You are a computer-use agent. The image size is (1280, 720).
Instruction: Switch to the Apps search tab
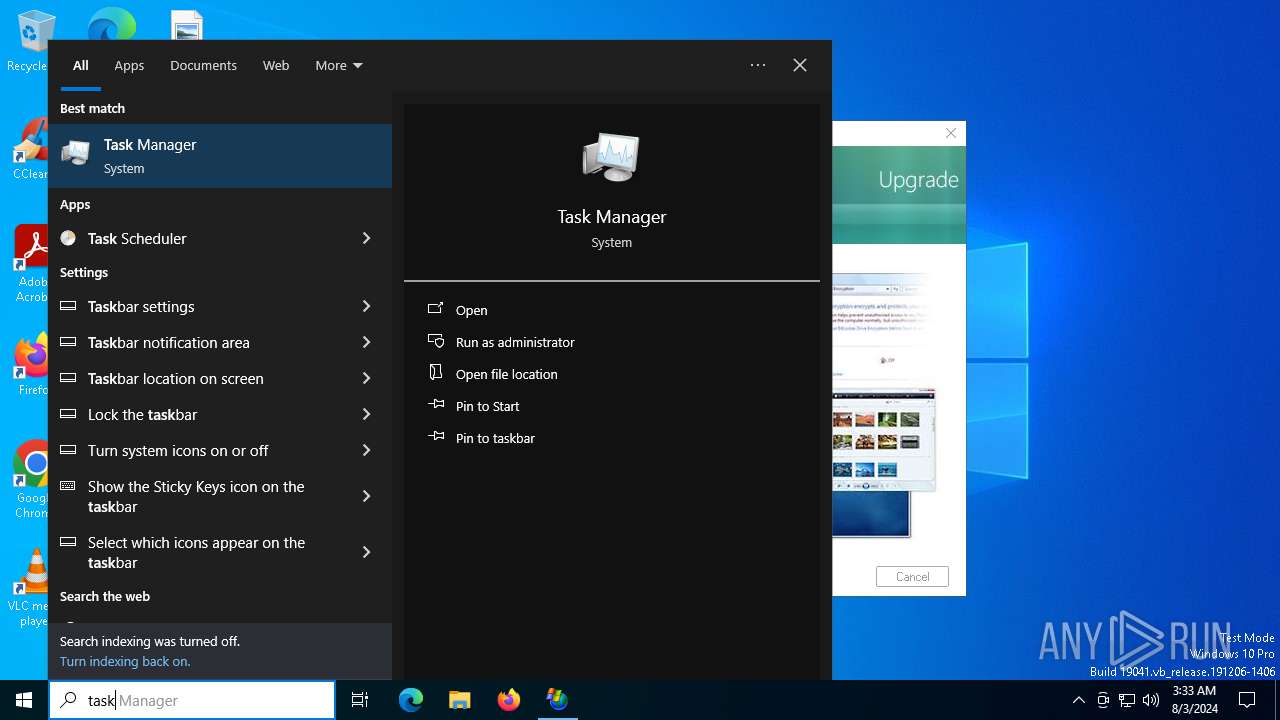pyautogui.click(x=129, y=65)
